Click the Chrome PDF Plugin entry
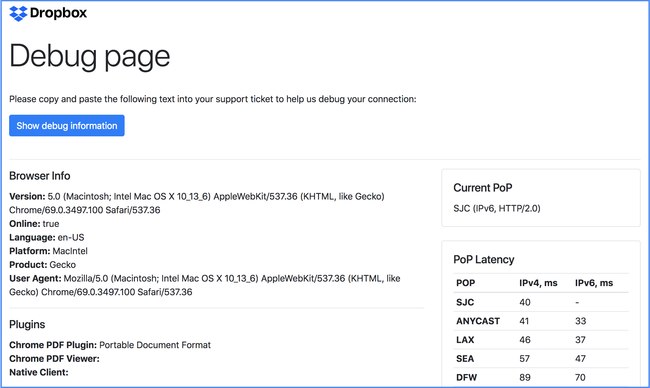650x388 pixels. [110, 345]
